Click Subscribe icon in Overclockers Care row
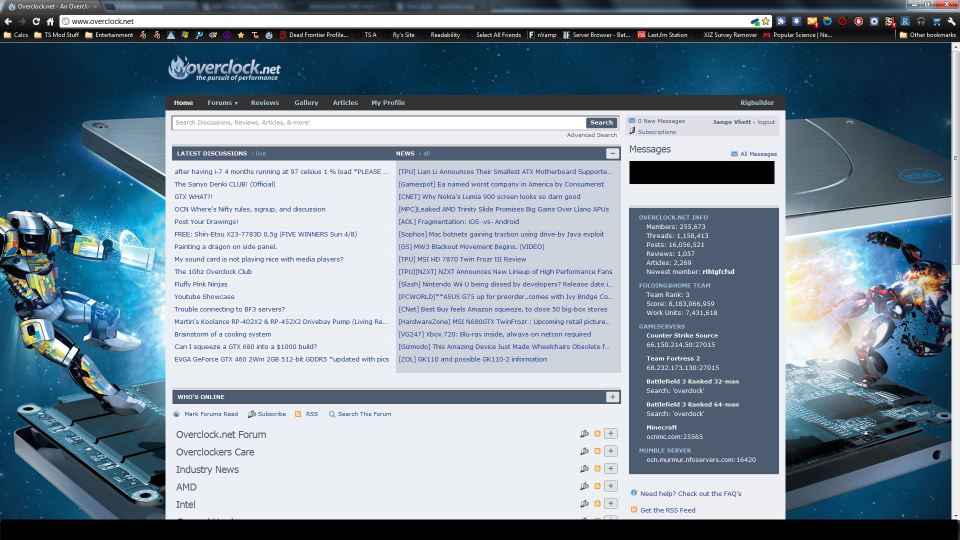 click(584, 451)
